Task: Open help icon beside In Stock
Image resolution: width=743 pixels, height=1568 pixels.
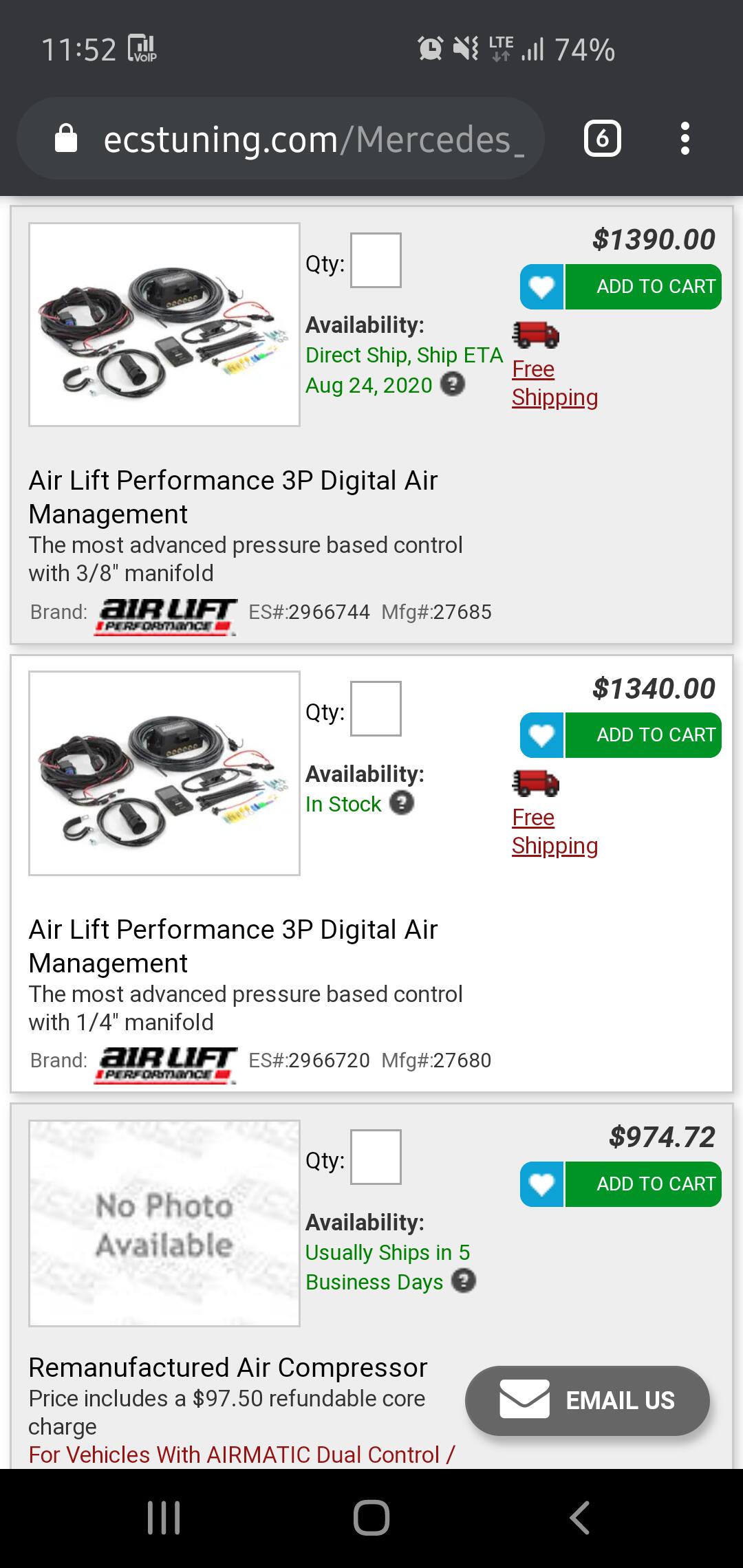Action: tap(402, 803)
